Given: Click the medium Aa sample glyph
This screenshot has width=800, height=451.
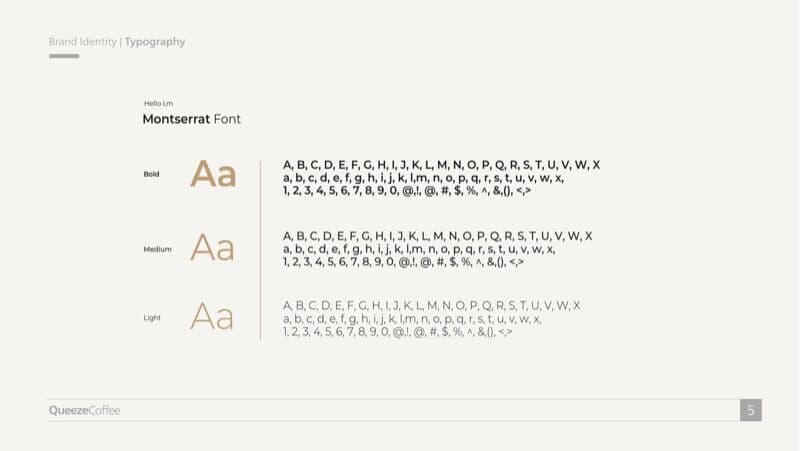Looking at the screenshot, I should tap(212, 247).
